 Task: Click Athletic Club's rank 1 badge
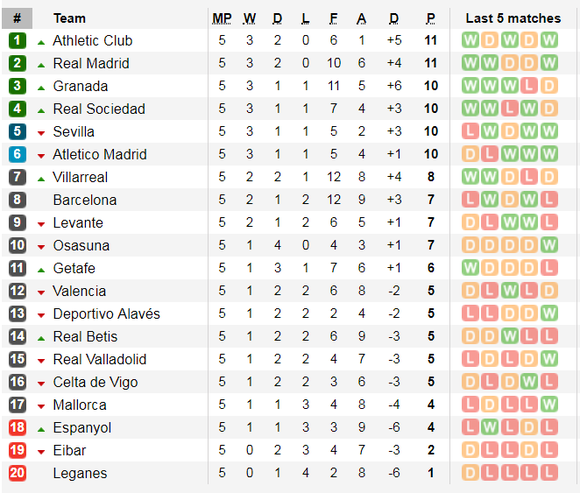pyautogui.click(x=17, y=40)
